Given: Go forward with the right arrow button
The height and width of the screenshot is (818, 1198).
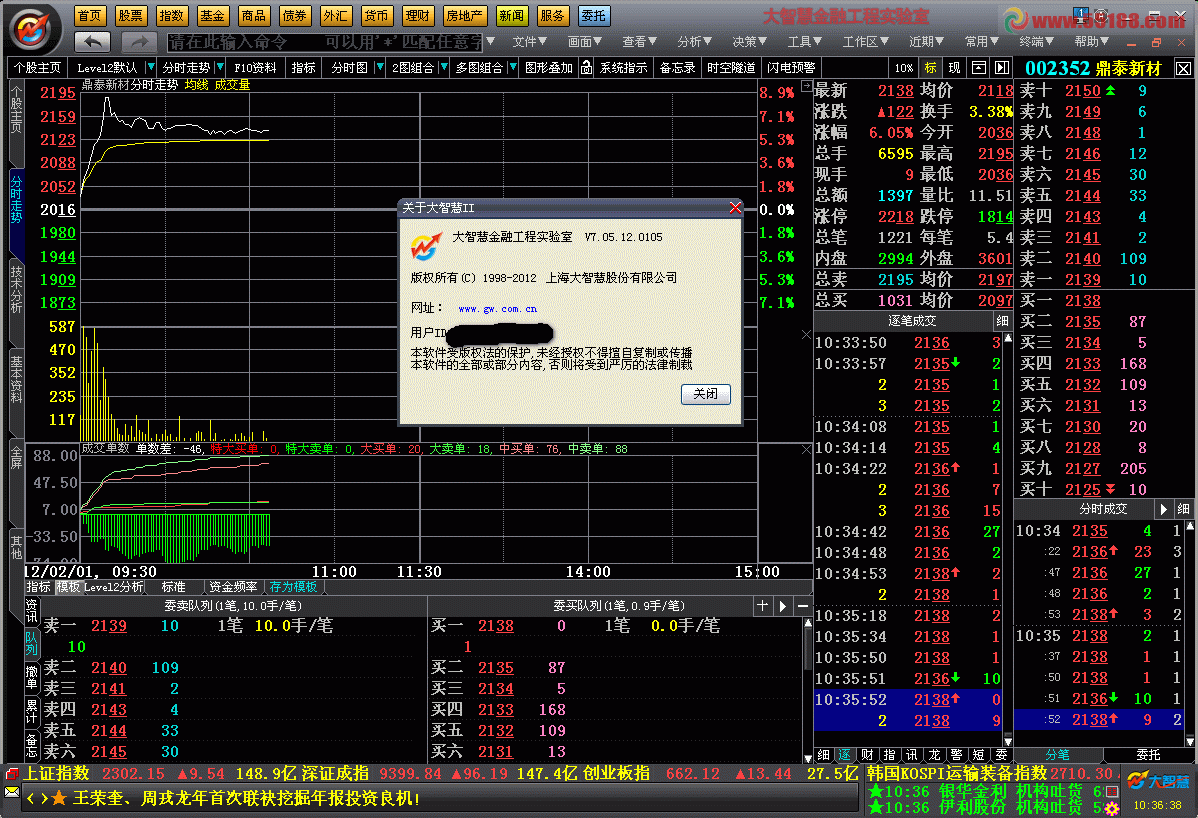Looking at the screenshot, I should tap(138, 41).
